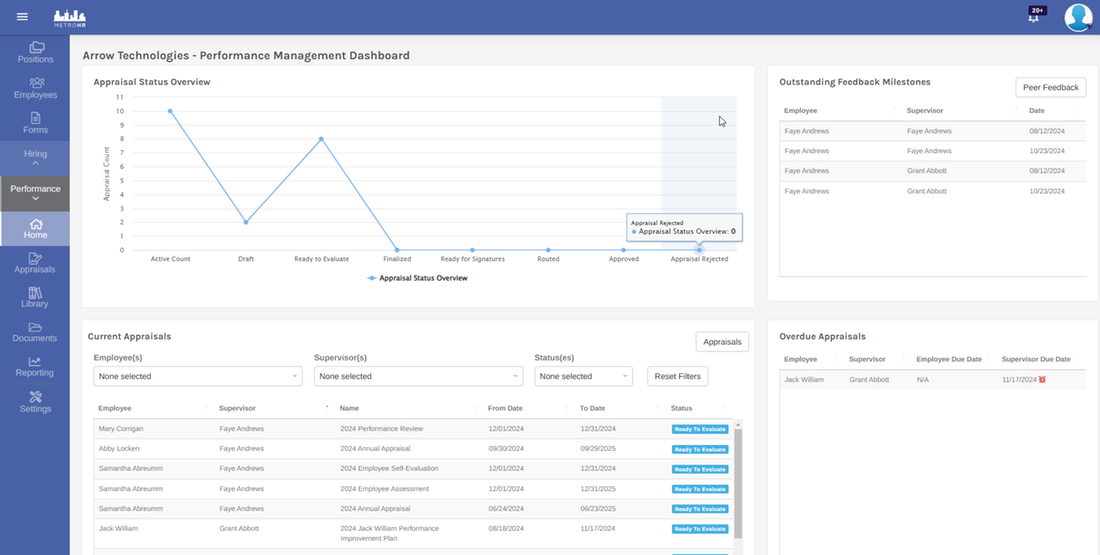Sort Current Appraisals by Employee column
The image size is (1100, 555).
[152, 408]
